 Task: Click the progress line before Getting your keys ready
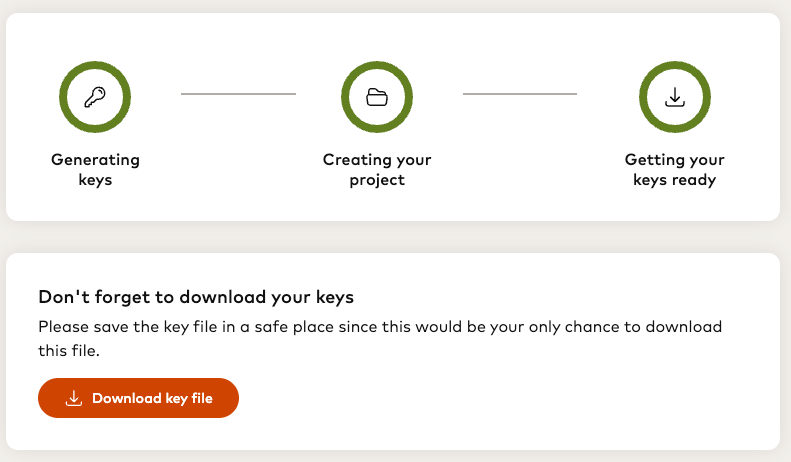tap(519, 94)
